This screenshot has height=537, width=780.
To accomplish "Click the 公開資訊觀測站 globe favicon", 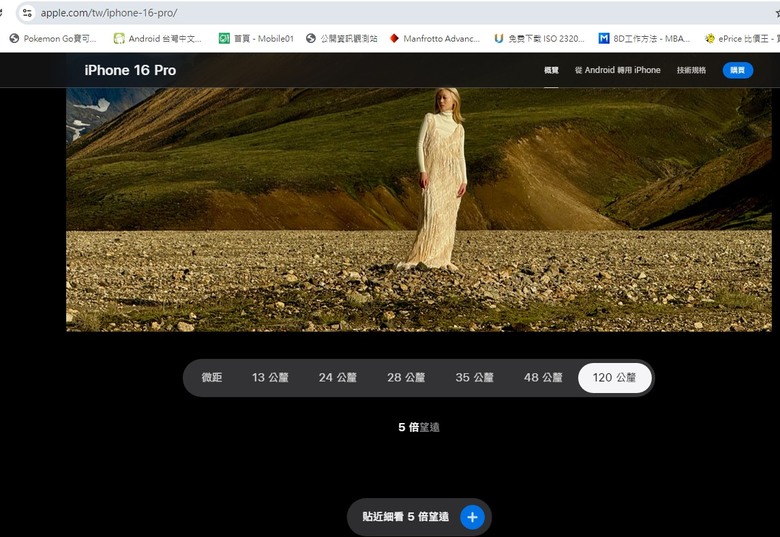I will (311, 38).
